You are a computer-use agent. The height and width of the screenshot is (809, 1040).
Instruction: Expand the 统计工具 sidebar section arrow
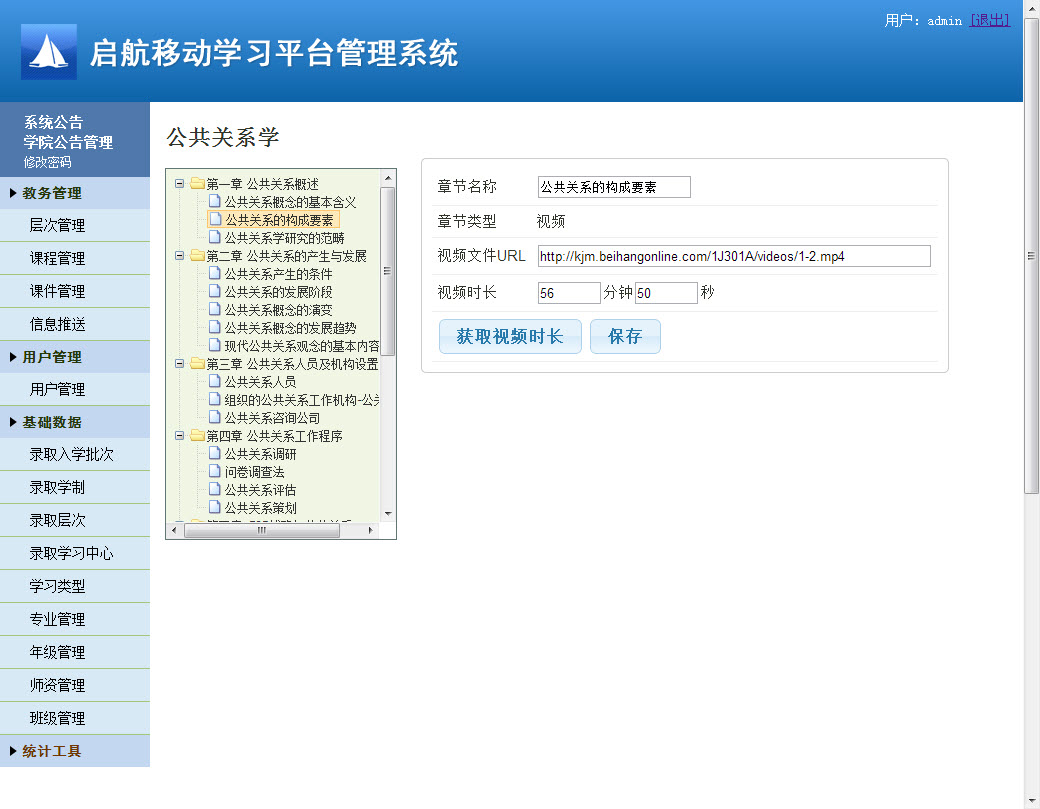(12, 750)
